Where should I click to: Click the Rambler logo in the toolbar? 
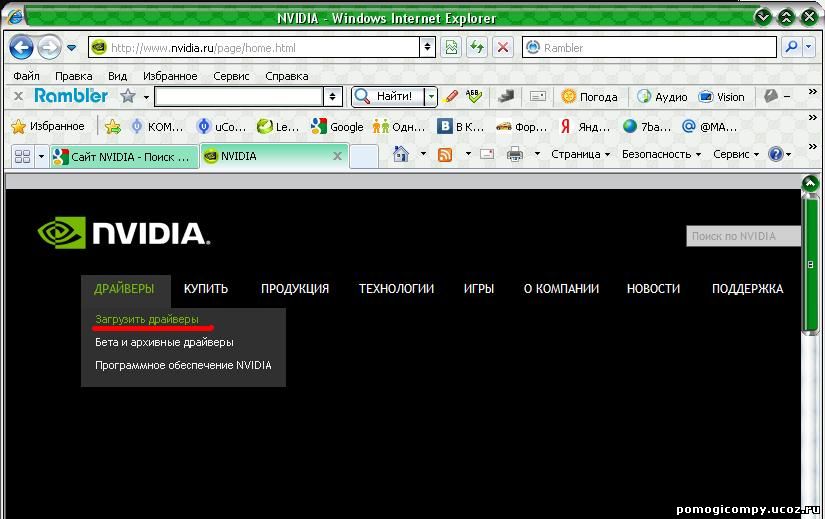click(x=71, y=96)
